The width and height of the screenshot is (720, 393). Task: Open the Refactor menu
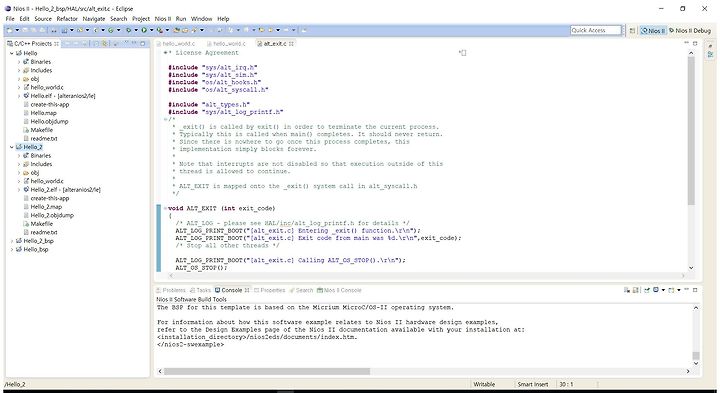tap(67, 19)
